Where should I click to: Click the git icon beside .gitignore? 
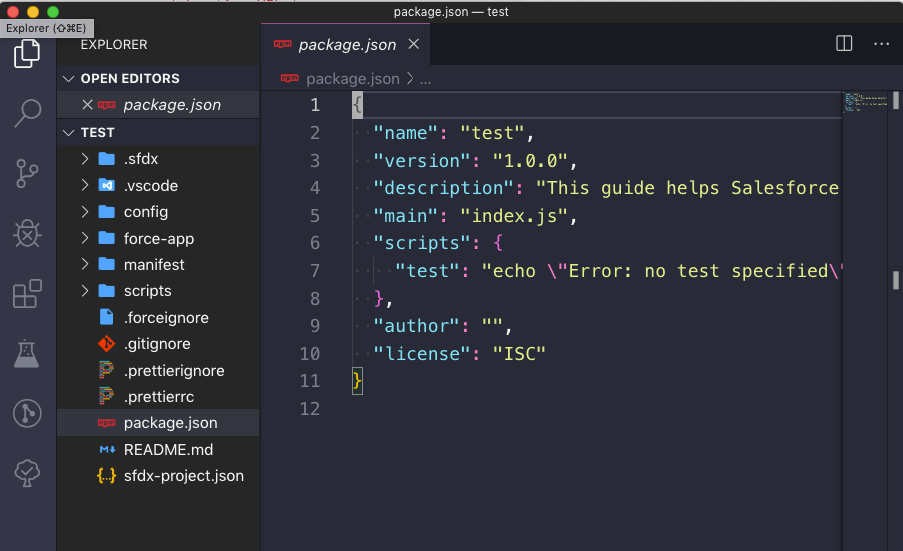(x=107, y=344)
